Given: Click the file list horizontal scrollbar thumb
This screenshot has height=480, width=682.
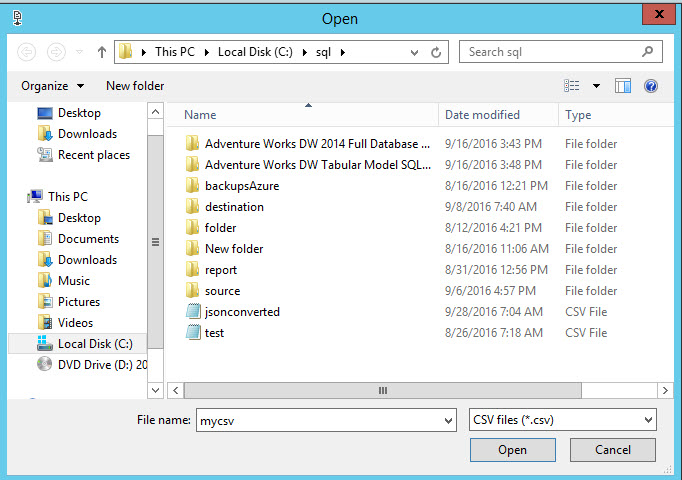Looking at the screenshot, I should [x=383, y=390].
